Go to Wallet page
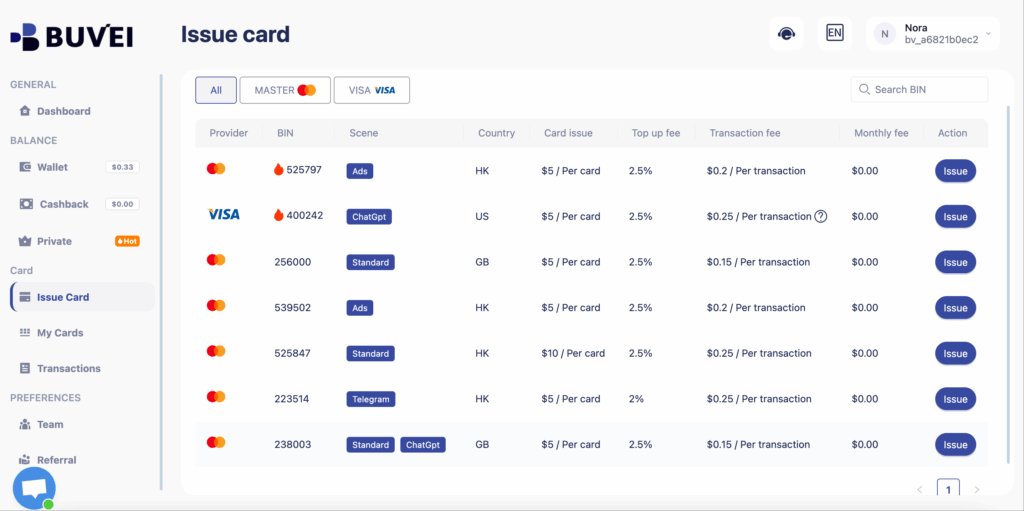The image size is (1024, 511). click(52, 167)
